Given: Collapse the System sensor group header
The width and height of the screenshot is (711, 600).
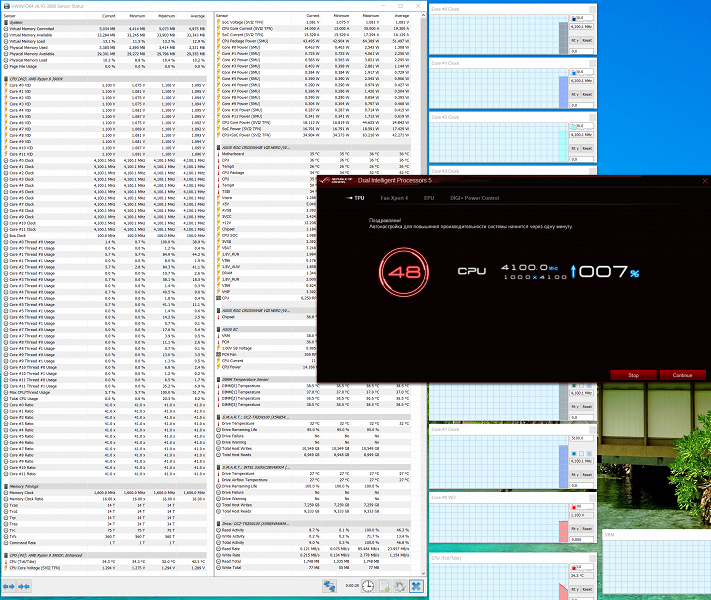Looking at the screenshot, I should pyautogui.click(x=105, y=22).
